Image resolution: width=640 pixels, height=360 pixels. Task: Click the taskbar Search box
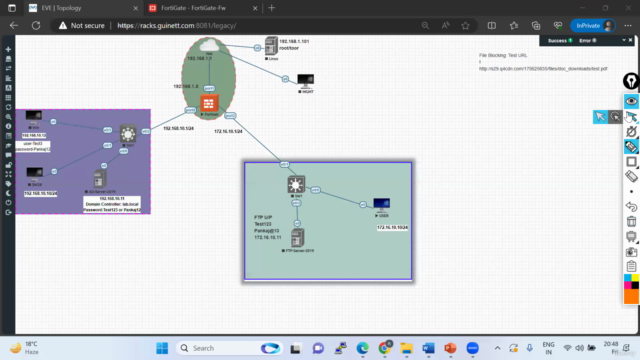point(230,348)
